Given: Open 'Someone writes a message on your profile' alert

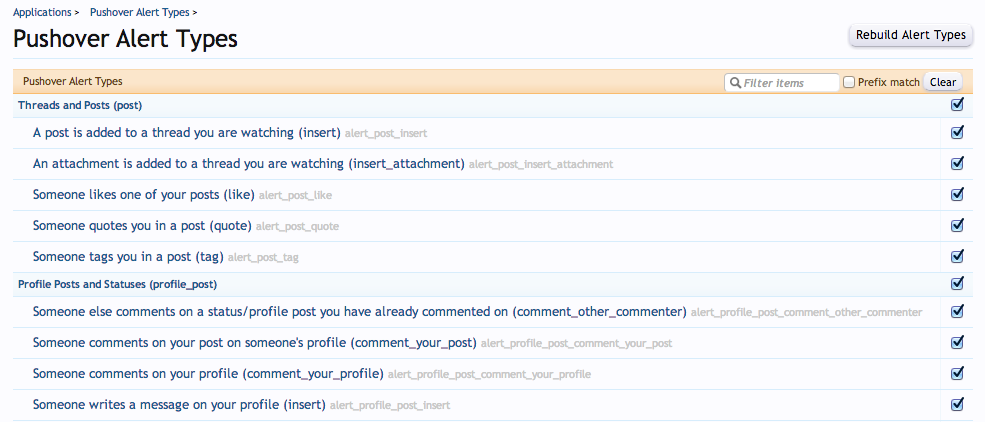Looking at the screenshot, I should click(x=179, y=404).
